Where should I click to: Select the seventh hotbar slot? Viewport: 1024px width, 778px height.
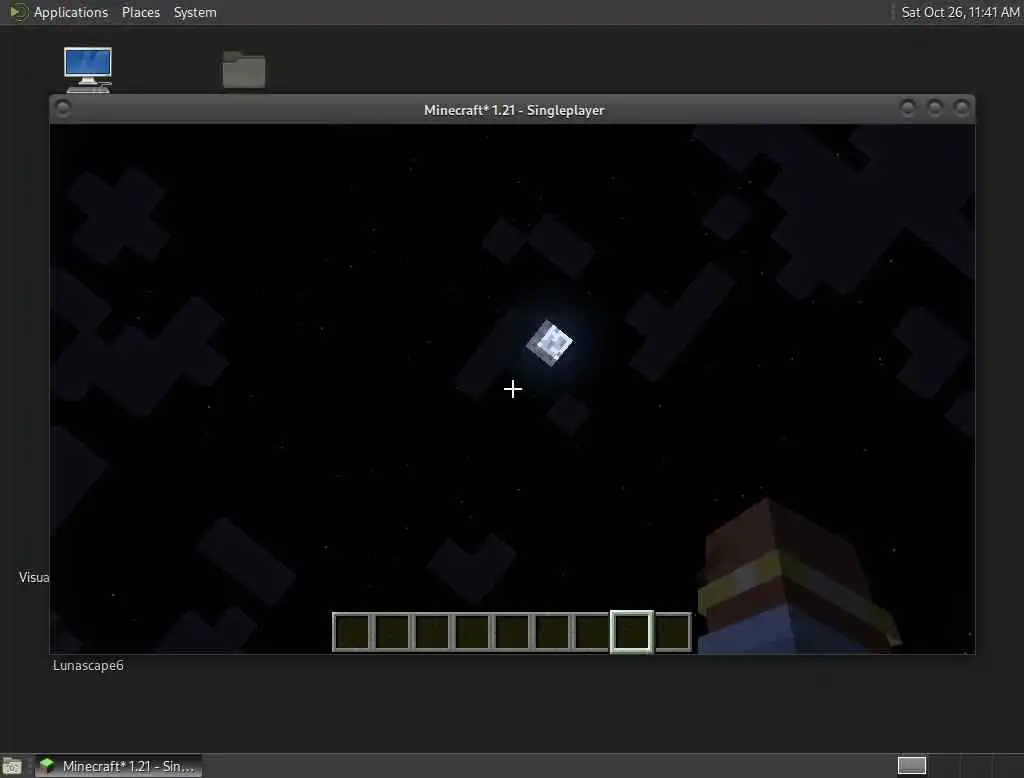592,632
